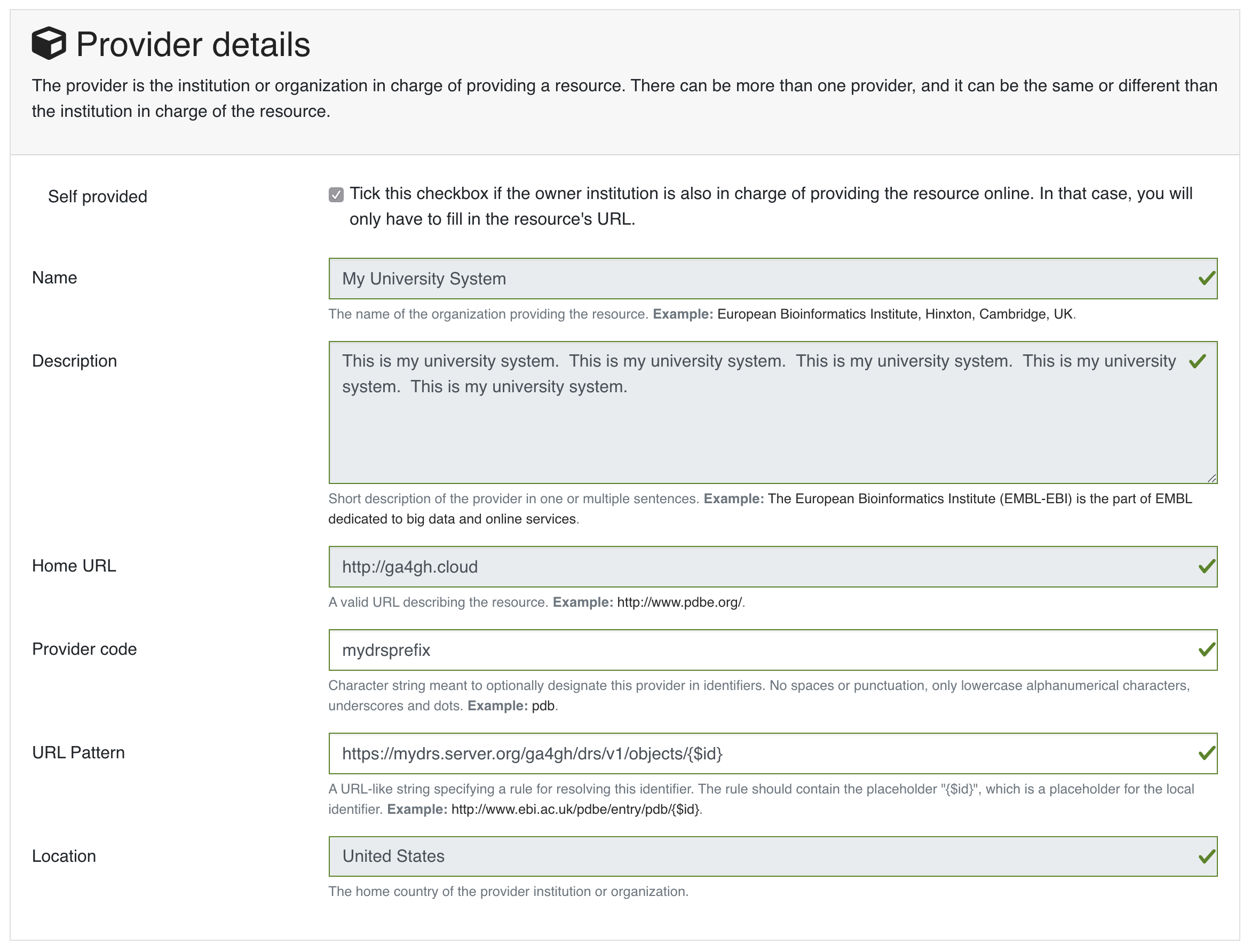
Task: Click the green checkmark in Location field
Action: (x=1206, y=856)
